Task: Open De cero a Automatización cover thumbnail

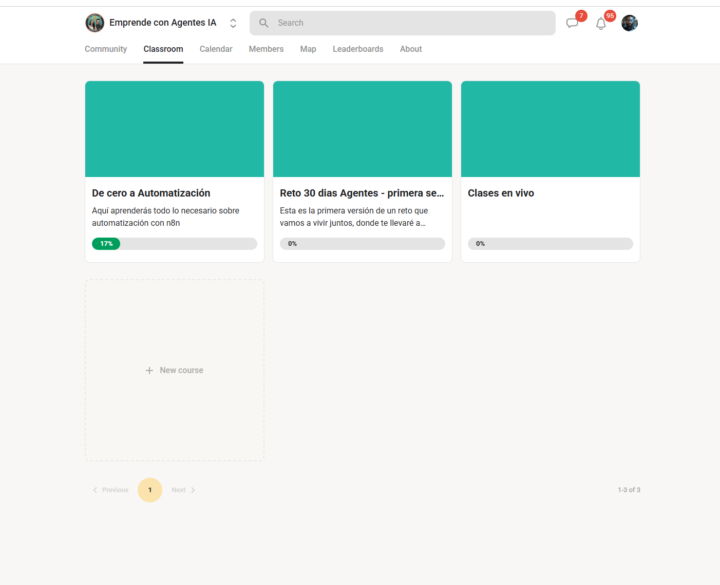Action: [174, 129]
